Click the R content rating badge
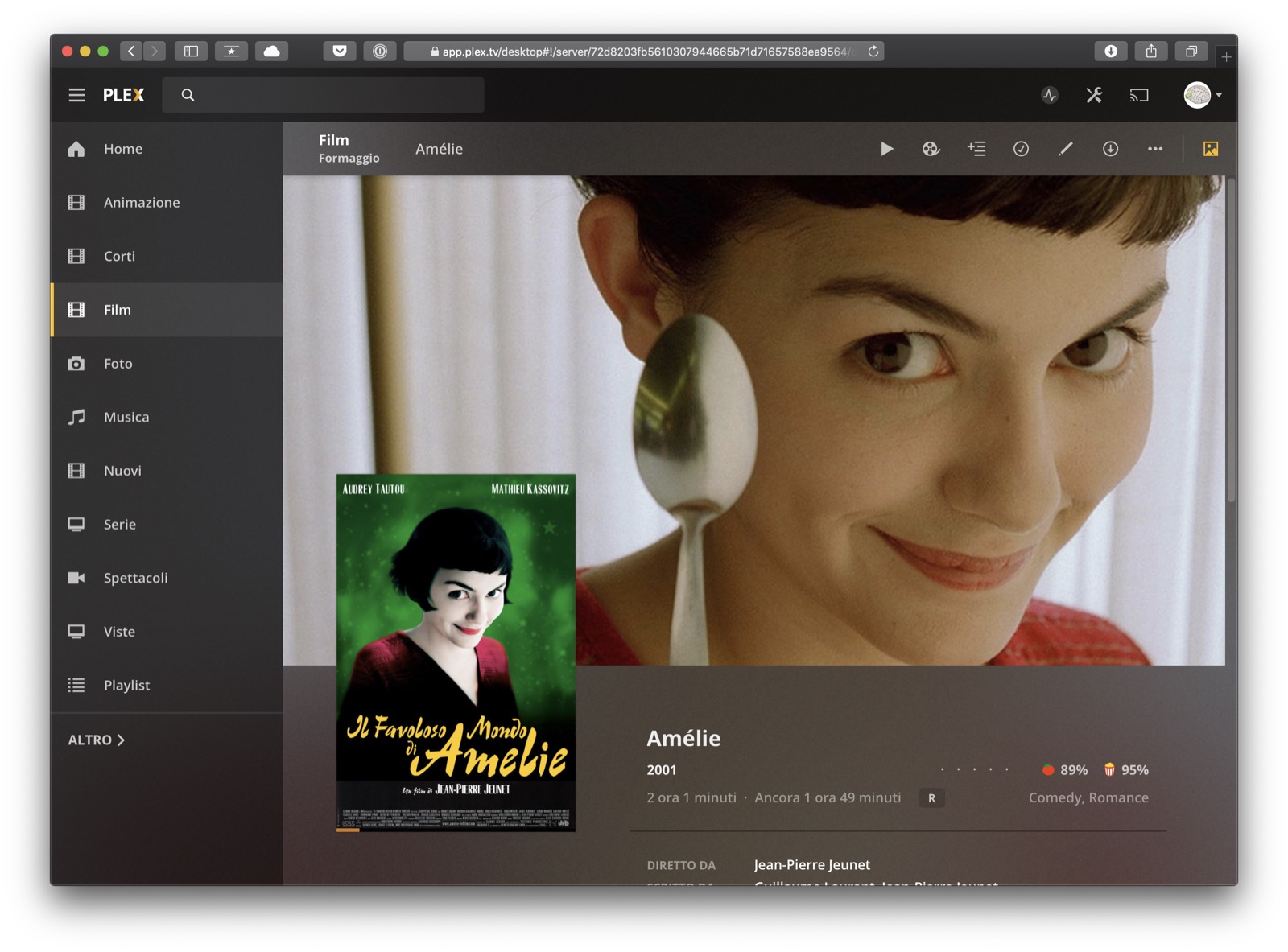This screenshot has width=1288, height=952. pyautogui.click(x=931, y=798)
